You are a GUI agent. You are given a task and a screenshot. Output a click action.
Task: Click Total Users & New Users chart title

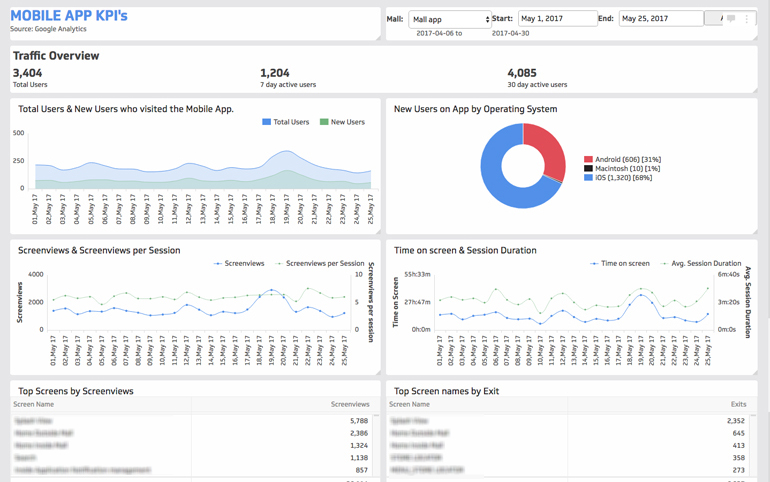point(126,109)
